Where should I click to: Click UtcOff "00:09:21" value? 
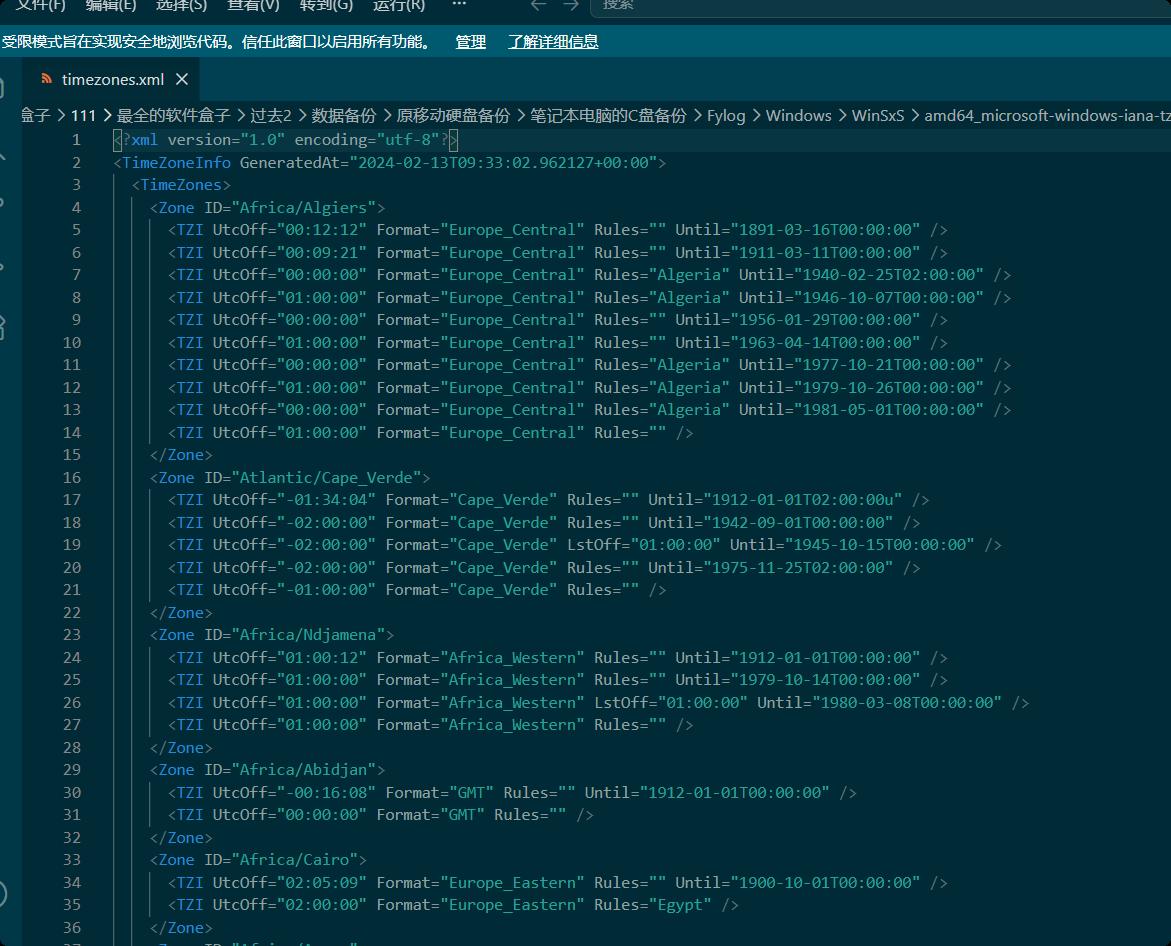click(x=322, y=252)
